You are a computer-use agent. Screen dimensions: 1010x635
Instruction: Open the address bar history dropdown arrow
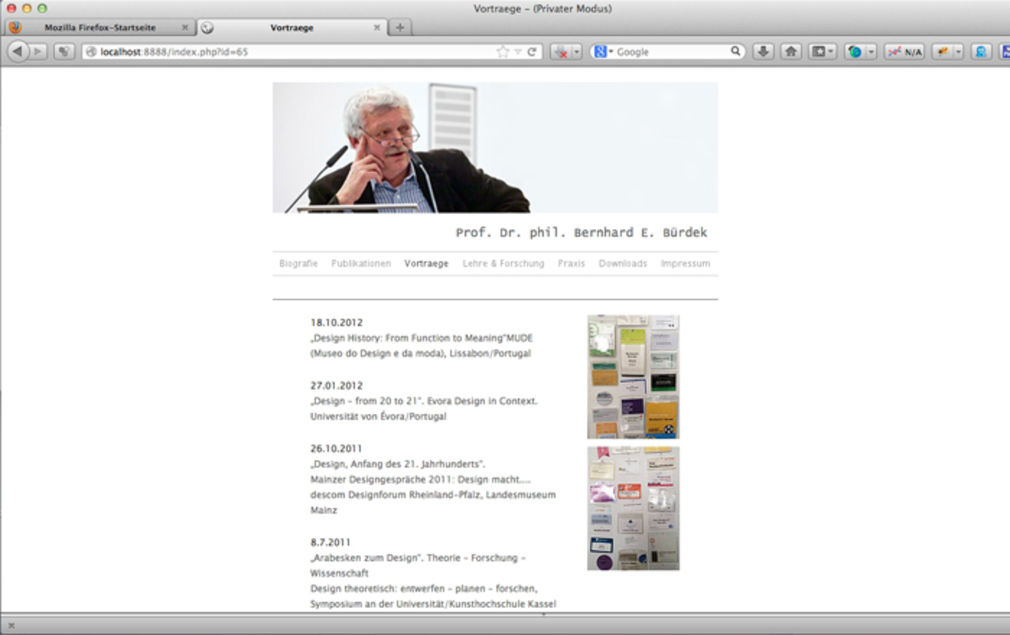point(517,52)
